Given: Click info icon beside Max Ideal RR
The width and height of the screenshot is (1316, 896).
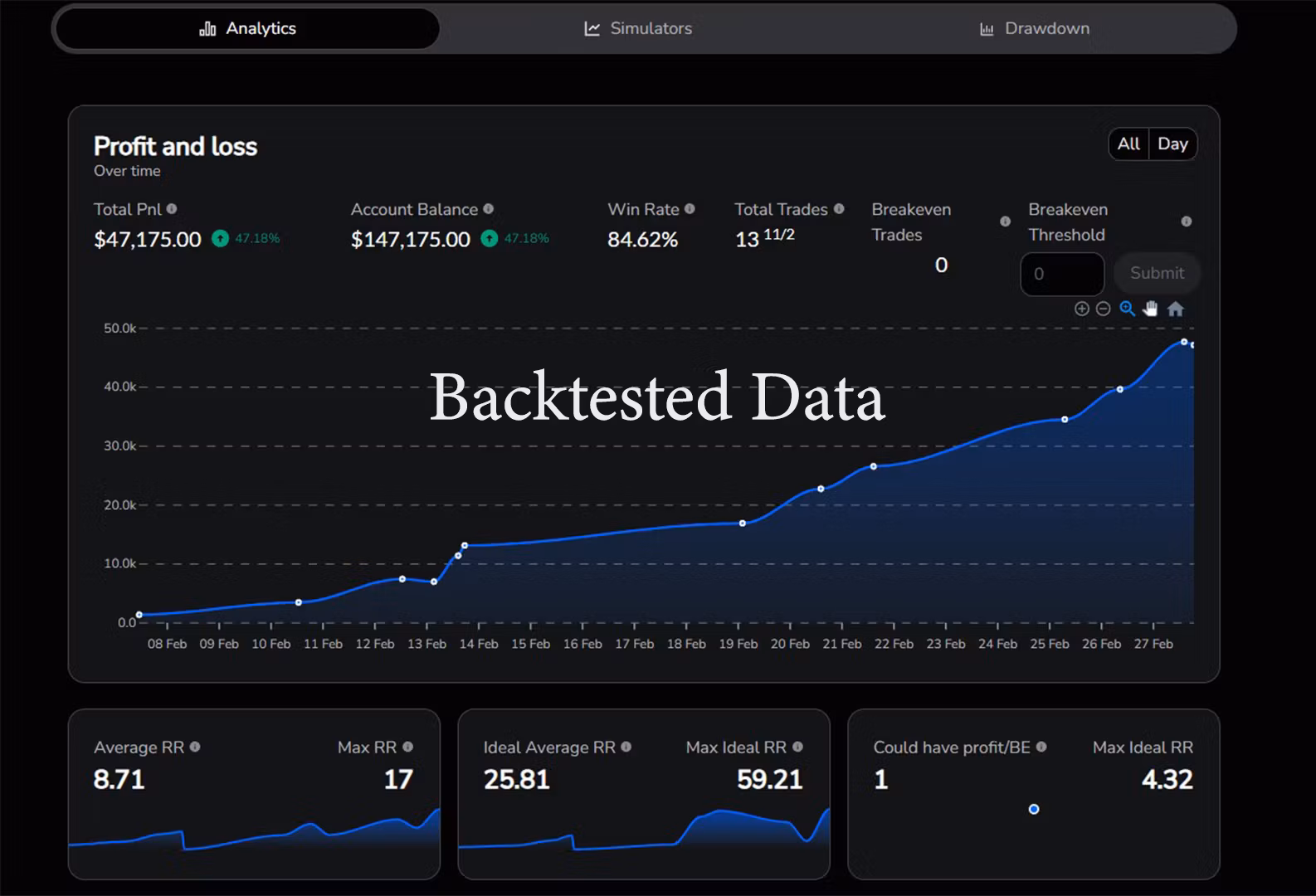Looking at the screenshot, I should (x=797, y=747).
